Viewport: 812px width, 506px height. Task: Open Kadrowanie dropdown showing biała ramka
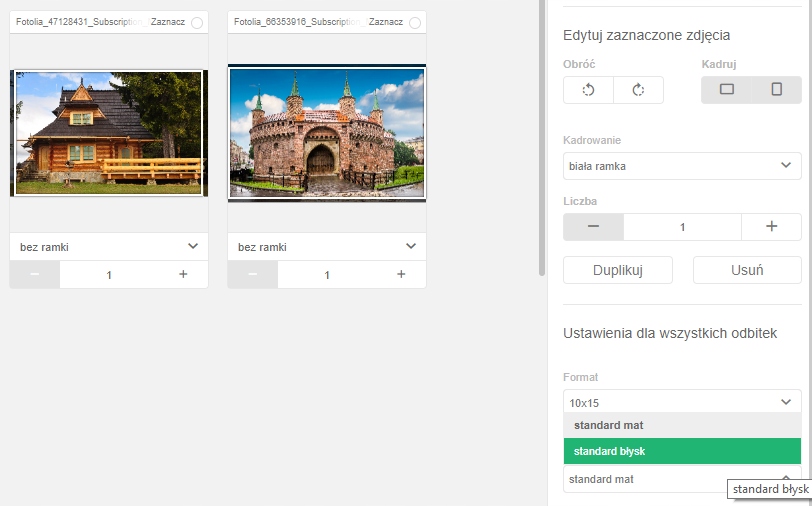[x=682, y=165]
